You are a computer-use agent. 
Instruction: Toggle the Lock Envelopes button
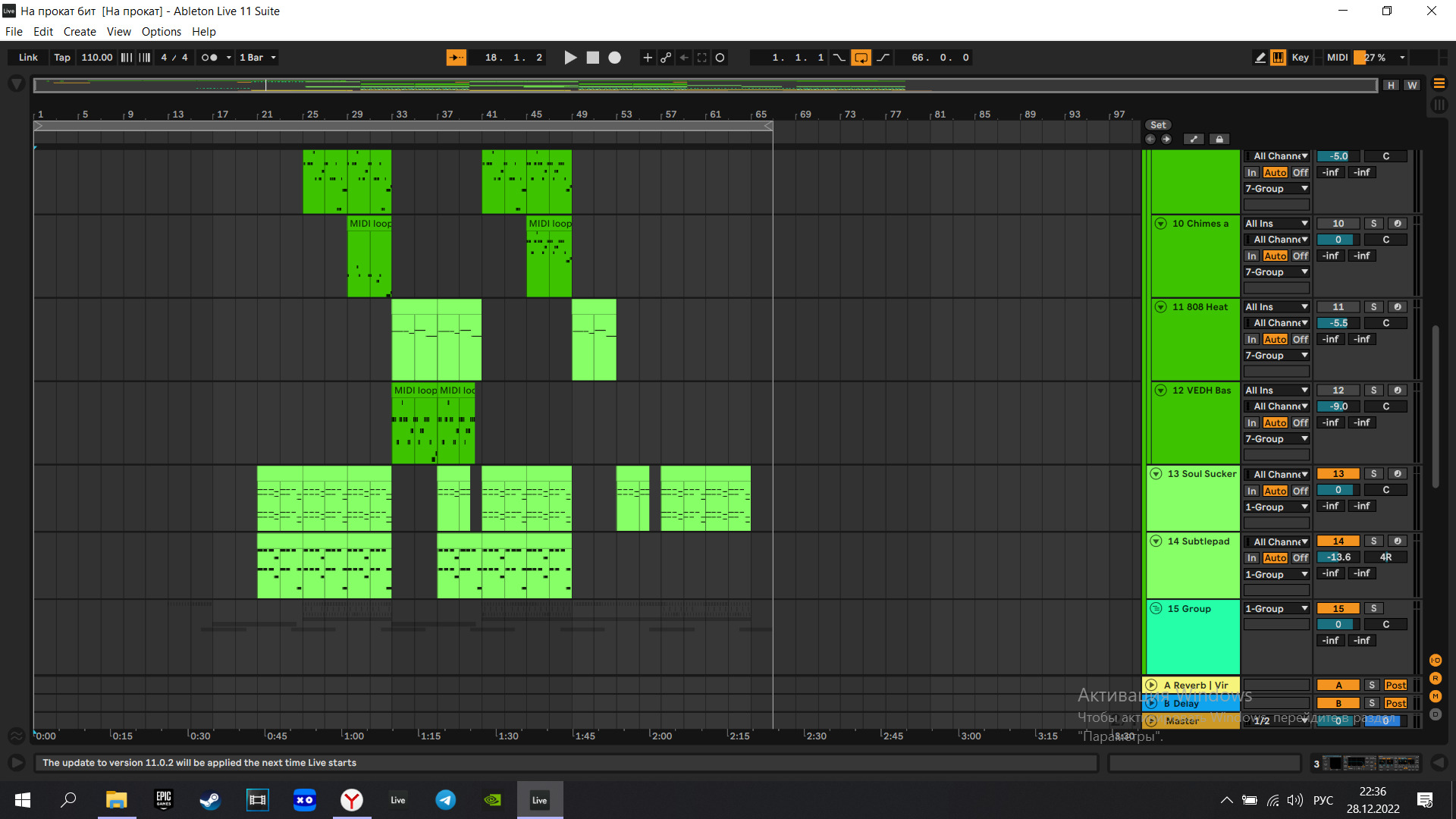(1219, 140)
